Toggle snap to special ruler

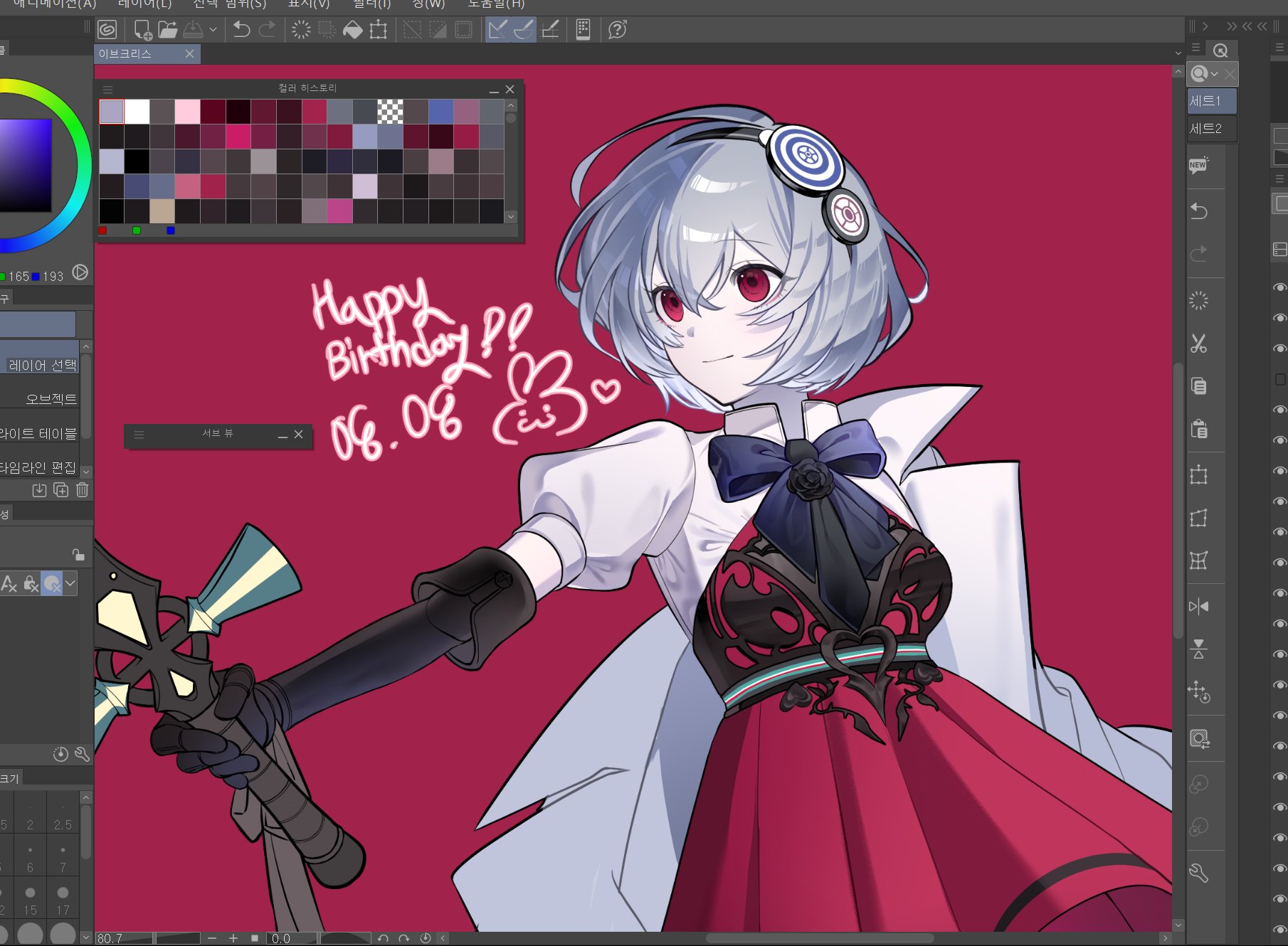point(524,30)
